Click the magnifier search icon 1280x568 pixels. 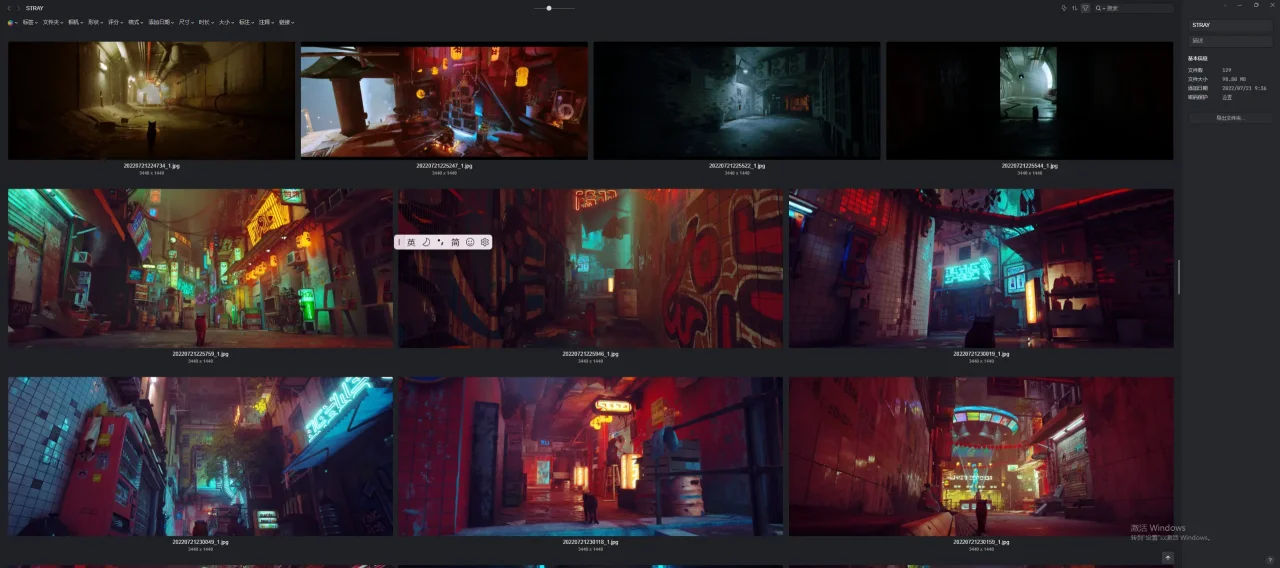tap(1098, 8)
